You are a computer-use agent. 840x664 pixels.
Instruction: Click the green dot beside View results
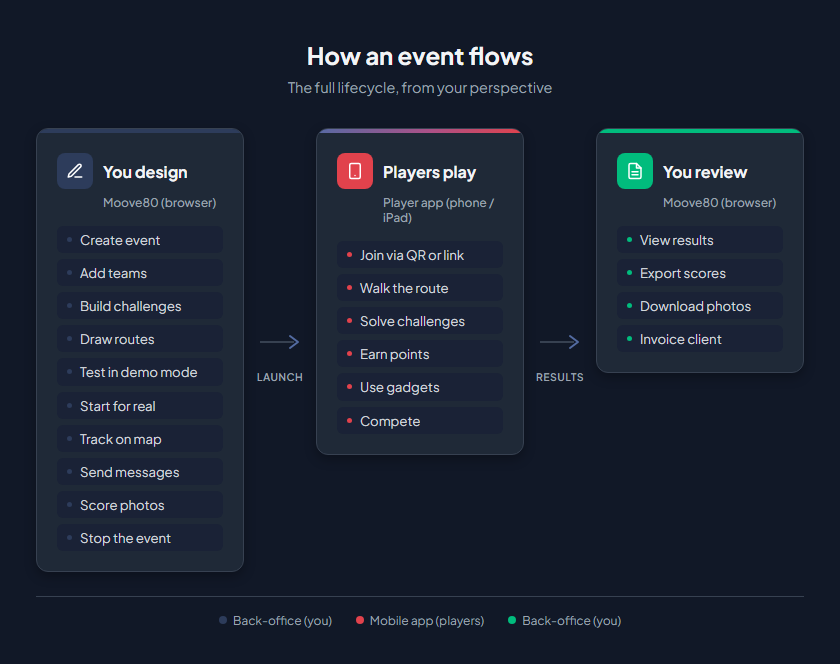pos(629,240)
